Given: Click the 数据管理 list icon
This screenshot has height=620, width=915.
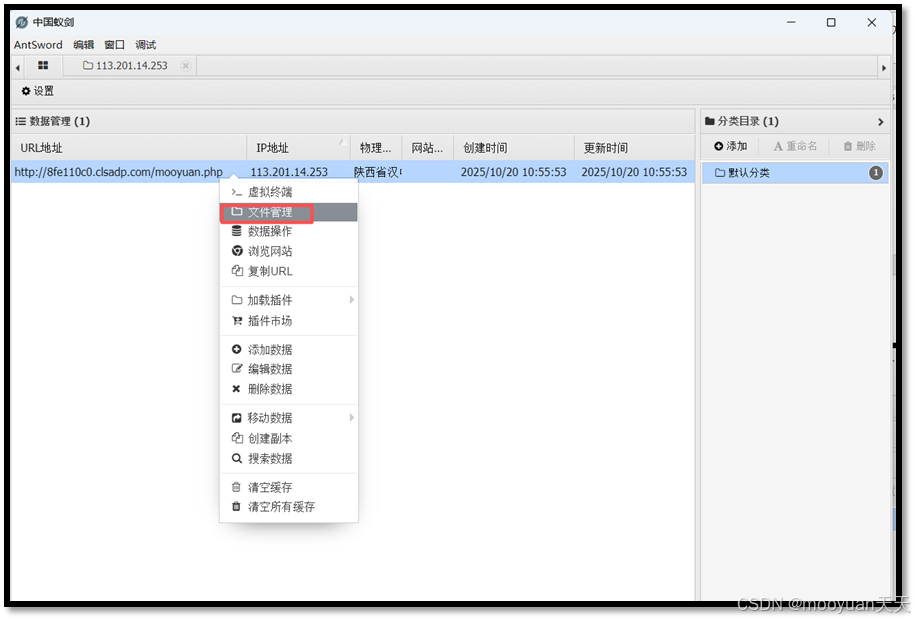Looking at the screenshot, I should (20, 121).
